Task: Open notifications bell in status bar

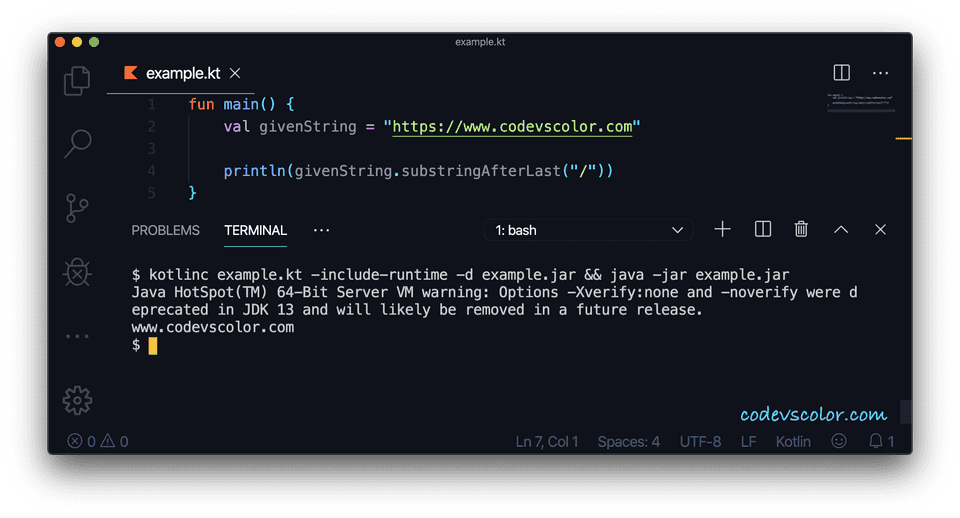Action: tap(881, 441)
